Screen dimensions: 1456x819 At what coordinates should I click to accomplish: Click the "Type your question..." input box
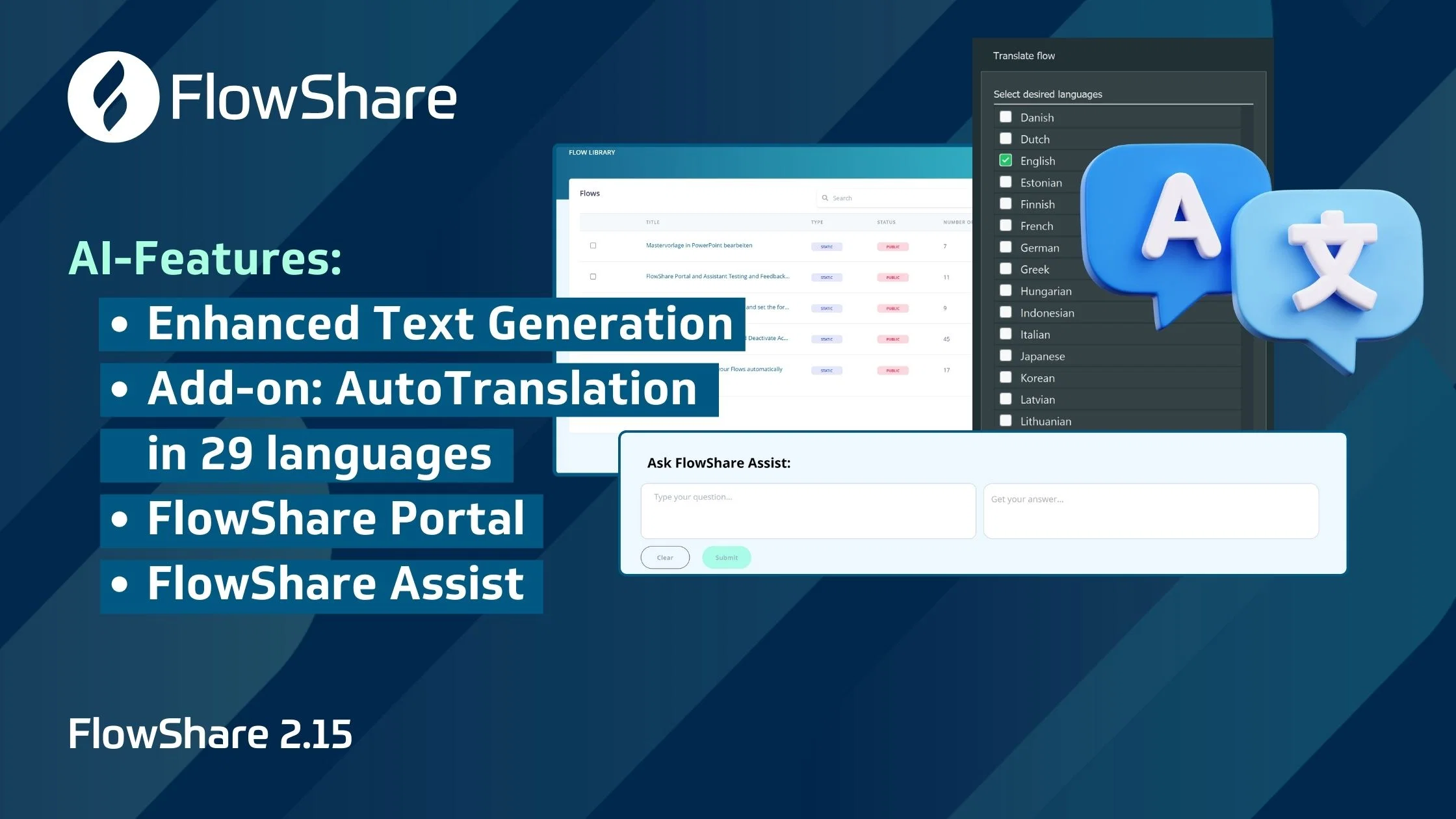tap(808, 511)
